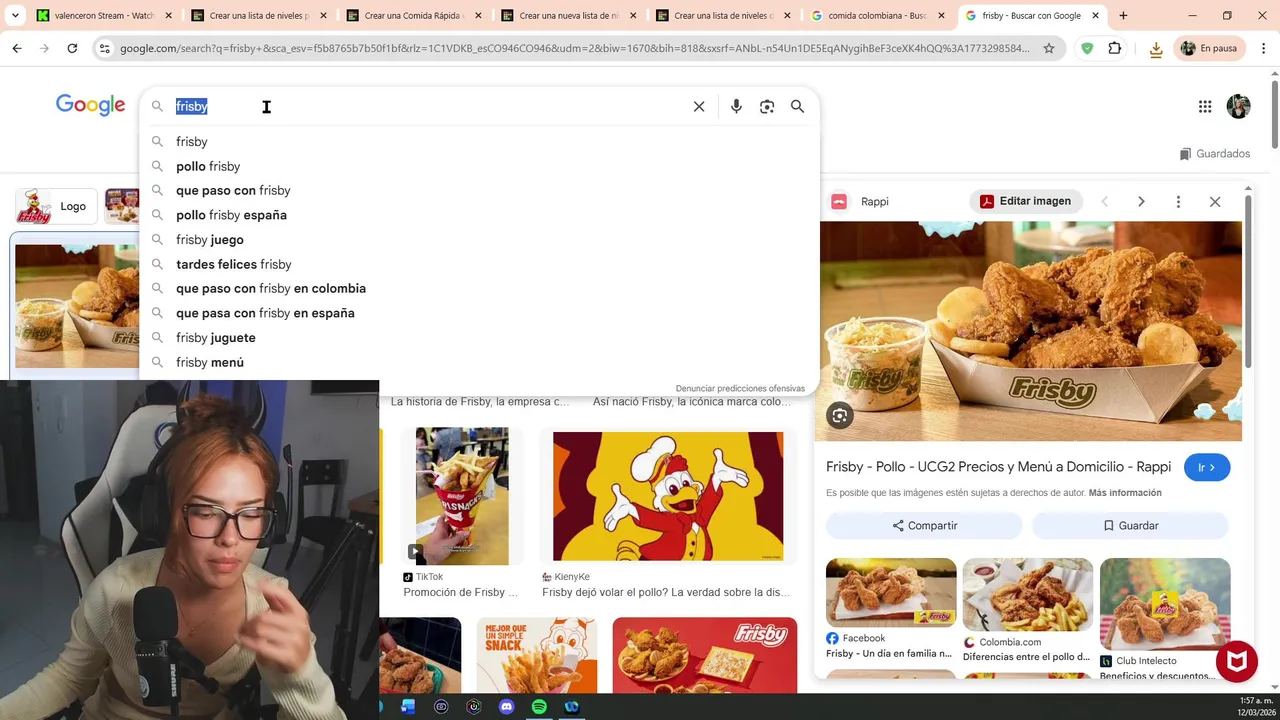Go back with browser back arrow

(x=17, y=48)
